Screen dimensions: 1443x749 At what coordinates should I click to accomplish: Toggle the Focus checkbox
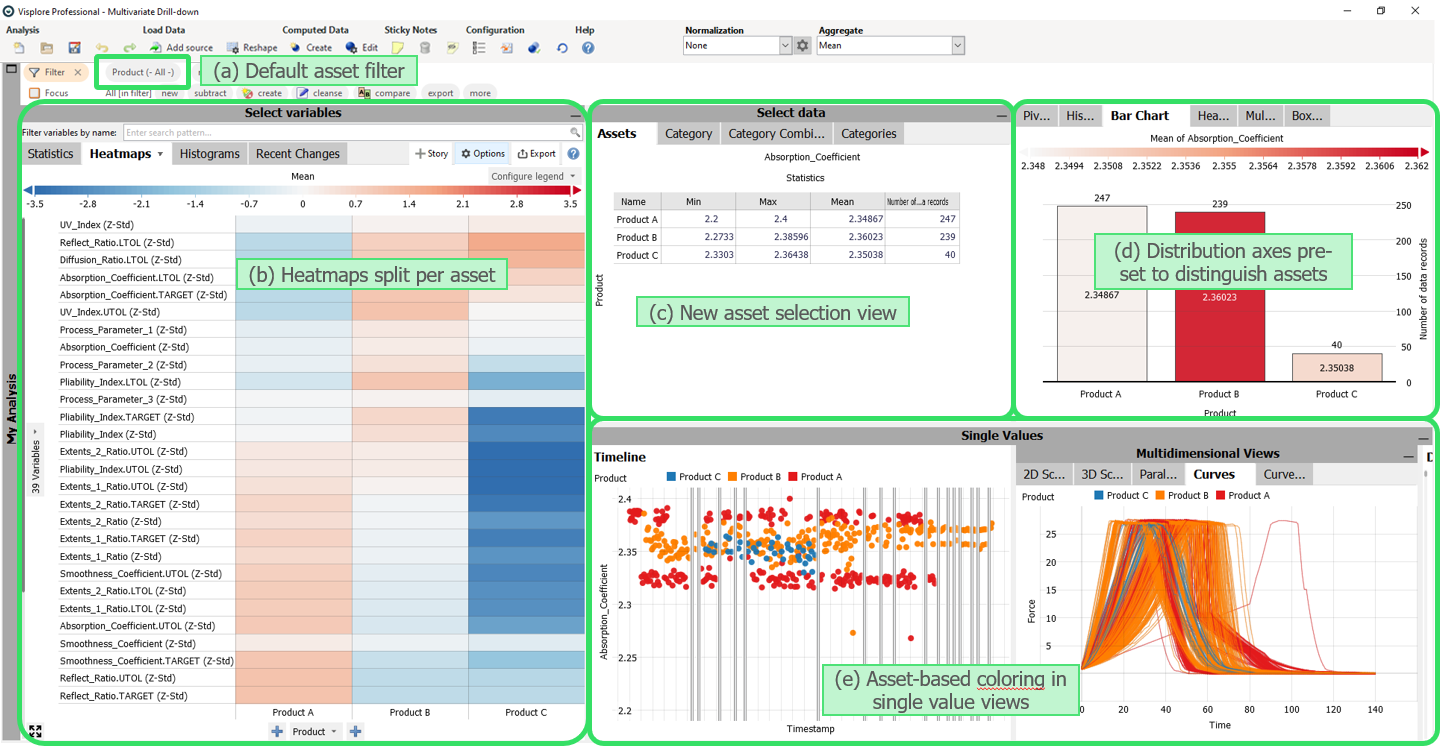[35, 93]
